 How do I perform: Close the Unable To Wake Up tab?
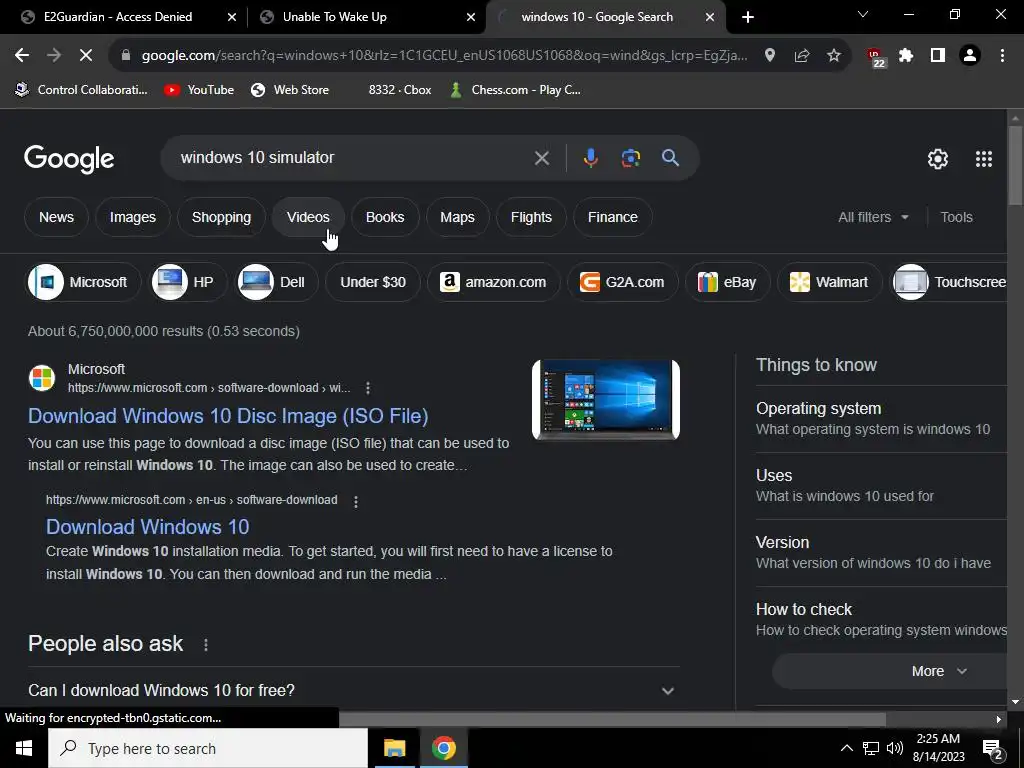coord(471,17)
